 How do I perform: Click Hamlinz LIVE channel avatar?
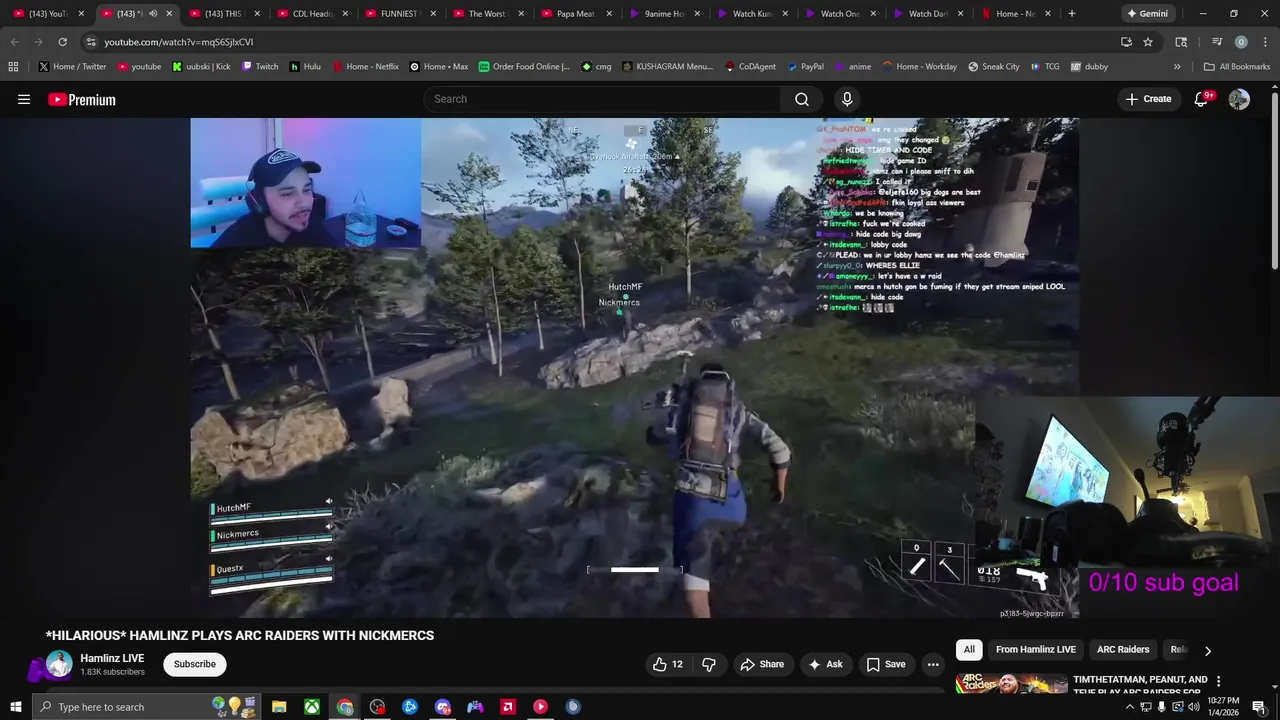[60, 664]
